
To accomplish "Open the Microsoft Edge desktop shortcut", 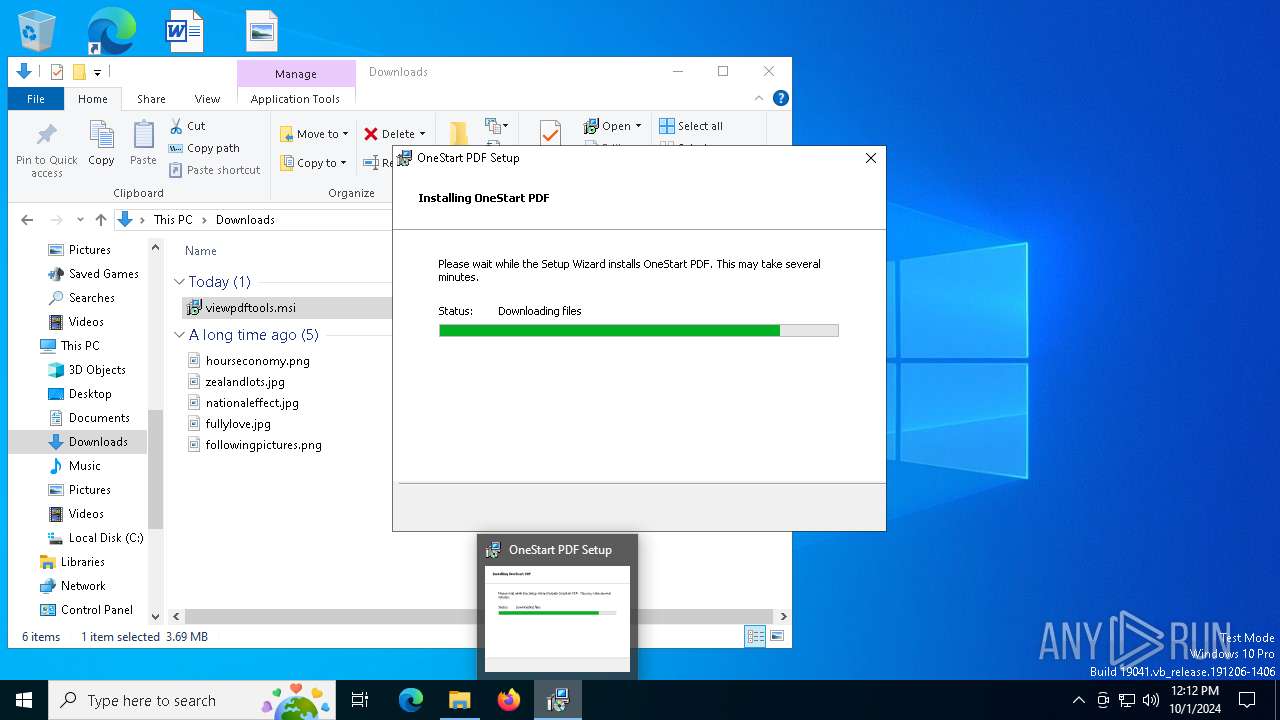I will tap(111, 31).
